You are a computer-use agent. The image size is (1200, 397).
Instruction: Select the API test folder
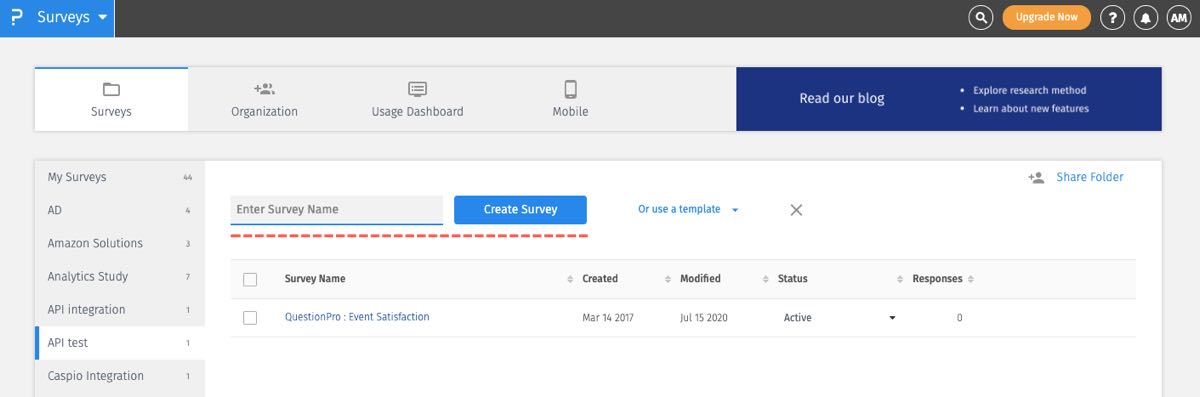pyautogui.click(x=120, y=342)
